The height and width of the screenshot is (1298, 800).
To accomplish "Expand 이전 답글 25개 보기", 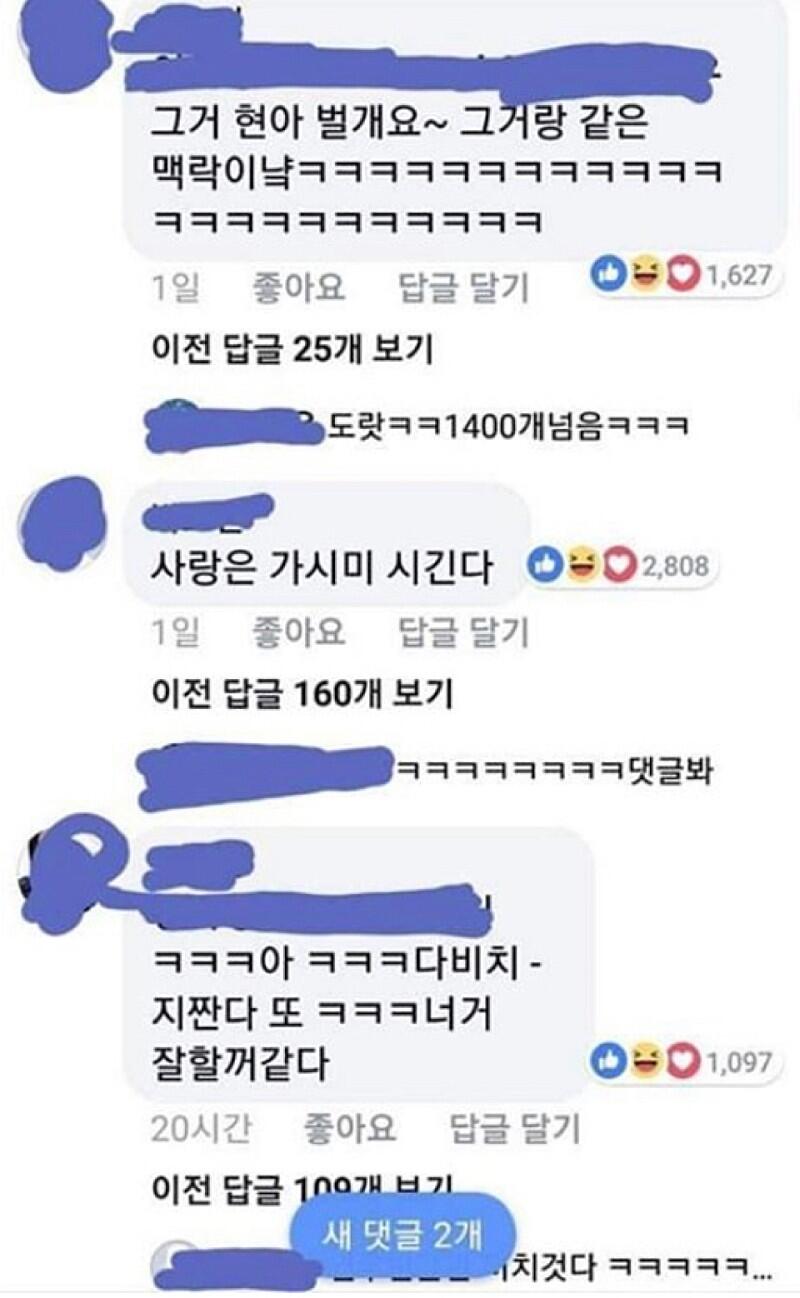I will tap(291, 350).
